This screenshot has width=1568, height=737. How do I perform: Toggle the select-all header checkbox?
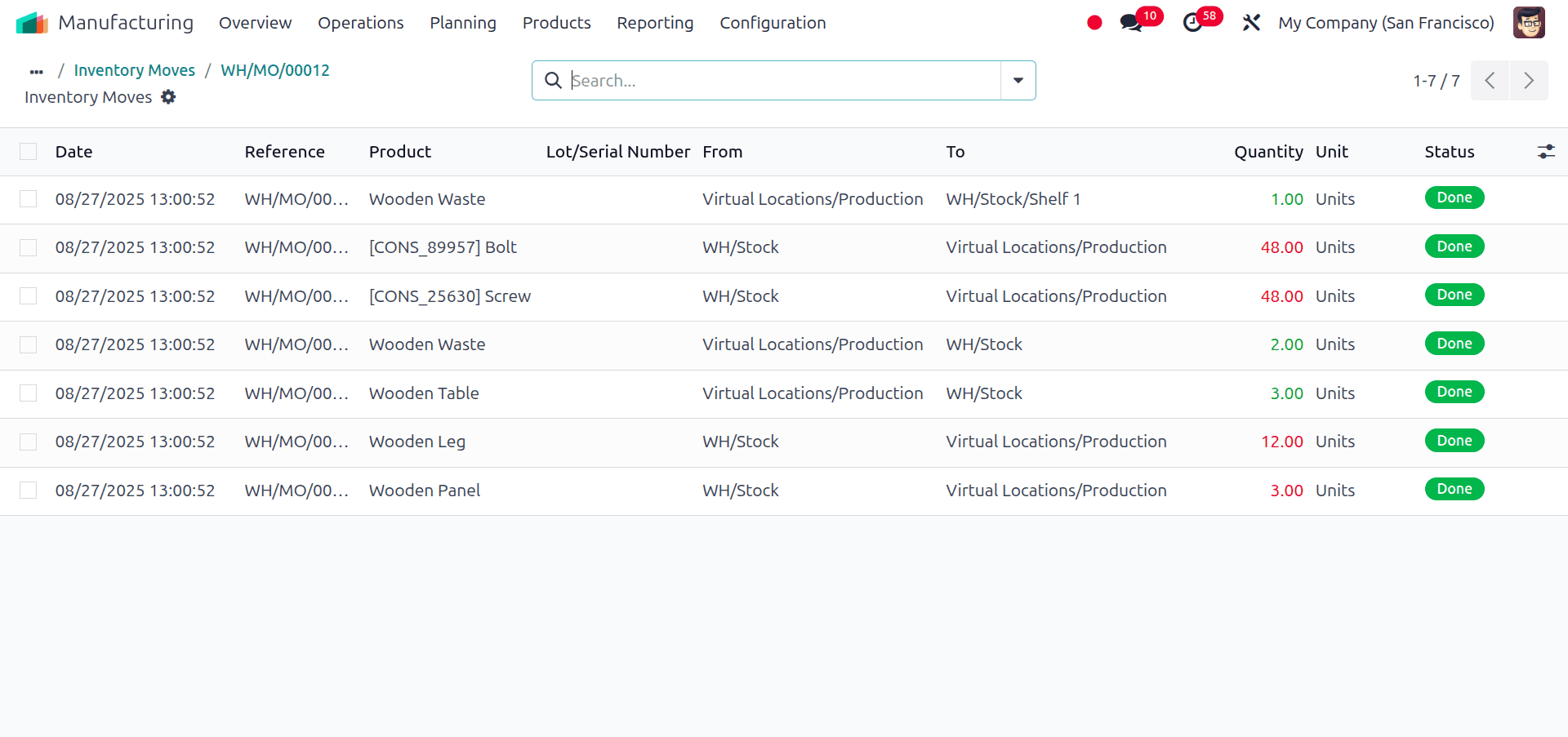[29, 152]
